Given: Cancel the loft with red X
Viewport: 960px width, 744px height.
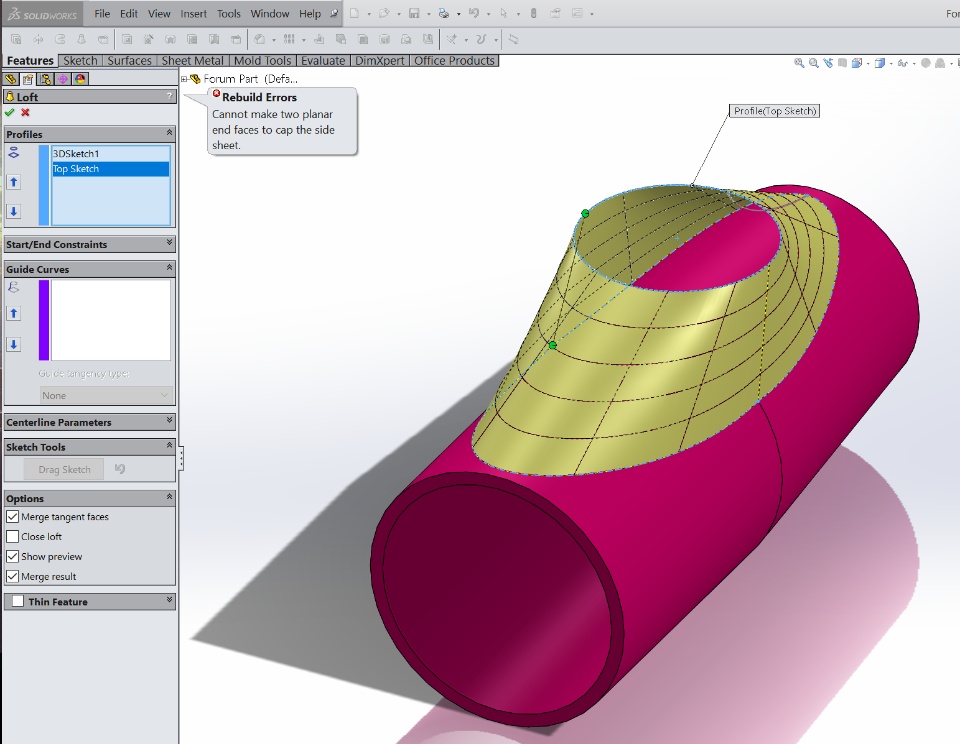Looking at the screenshot, I should coord(25,113).
